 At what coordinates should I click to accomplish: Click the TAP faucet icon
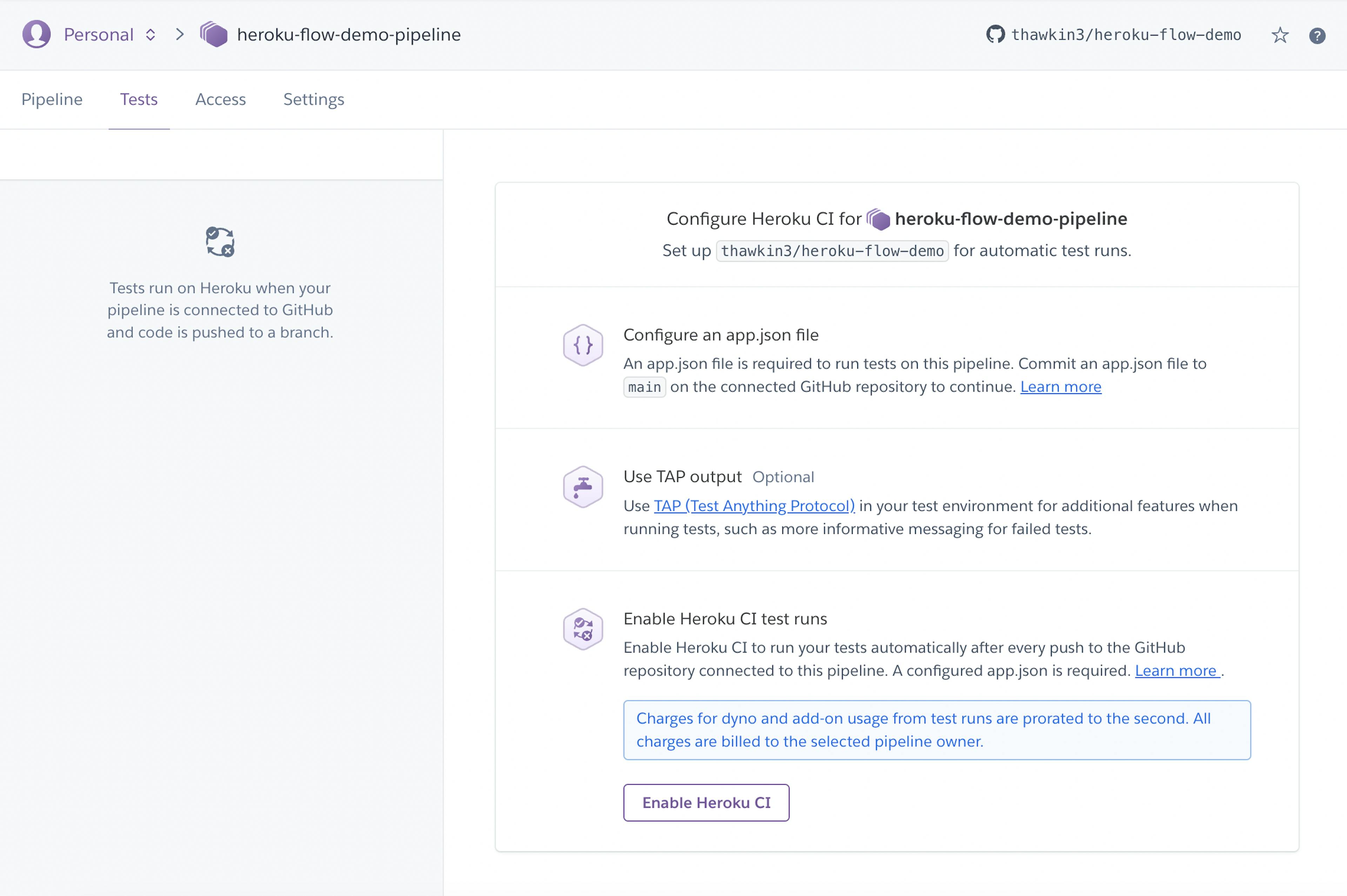click(583, 487)
